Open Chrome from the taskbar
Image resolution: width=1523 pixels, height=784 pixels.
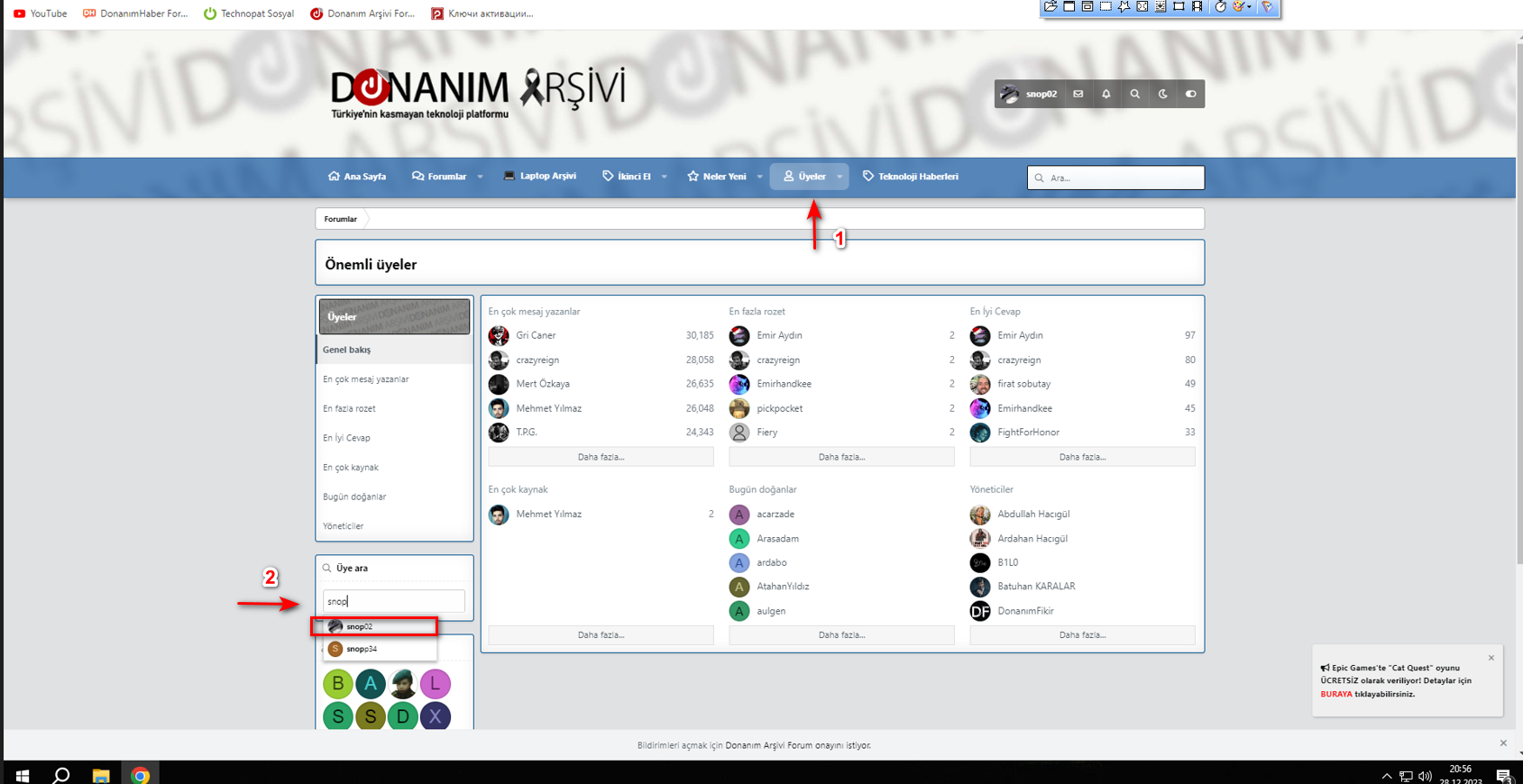(x=140, y=775)
